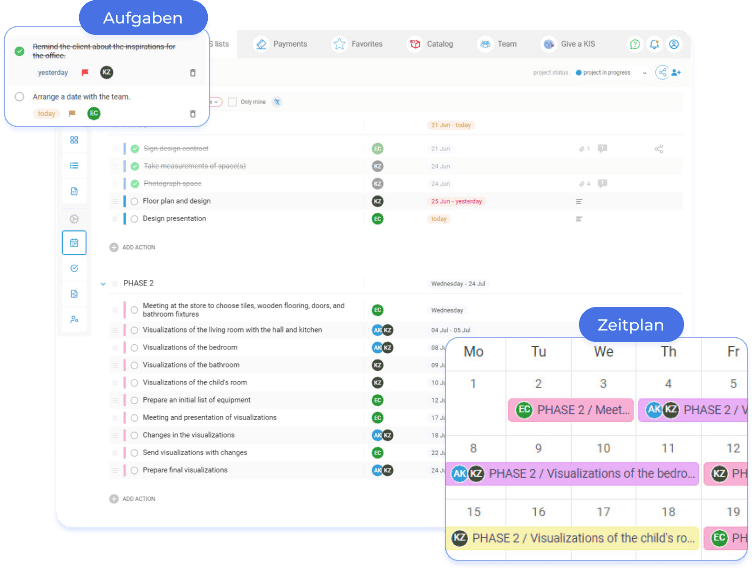The width and height of the screenshot is (752, 569).
Task: Click the orange flag on Arrange a date task
Action: click(x=72, y=114)
